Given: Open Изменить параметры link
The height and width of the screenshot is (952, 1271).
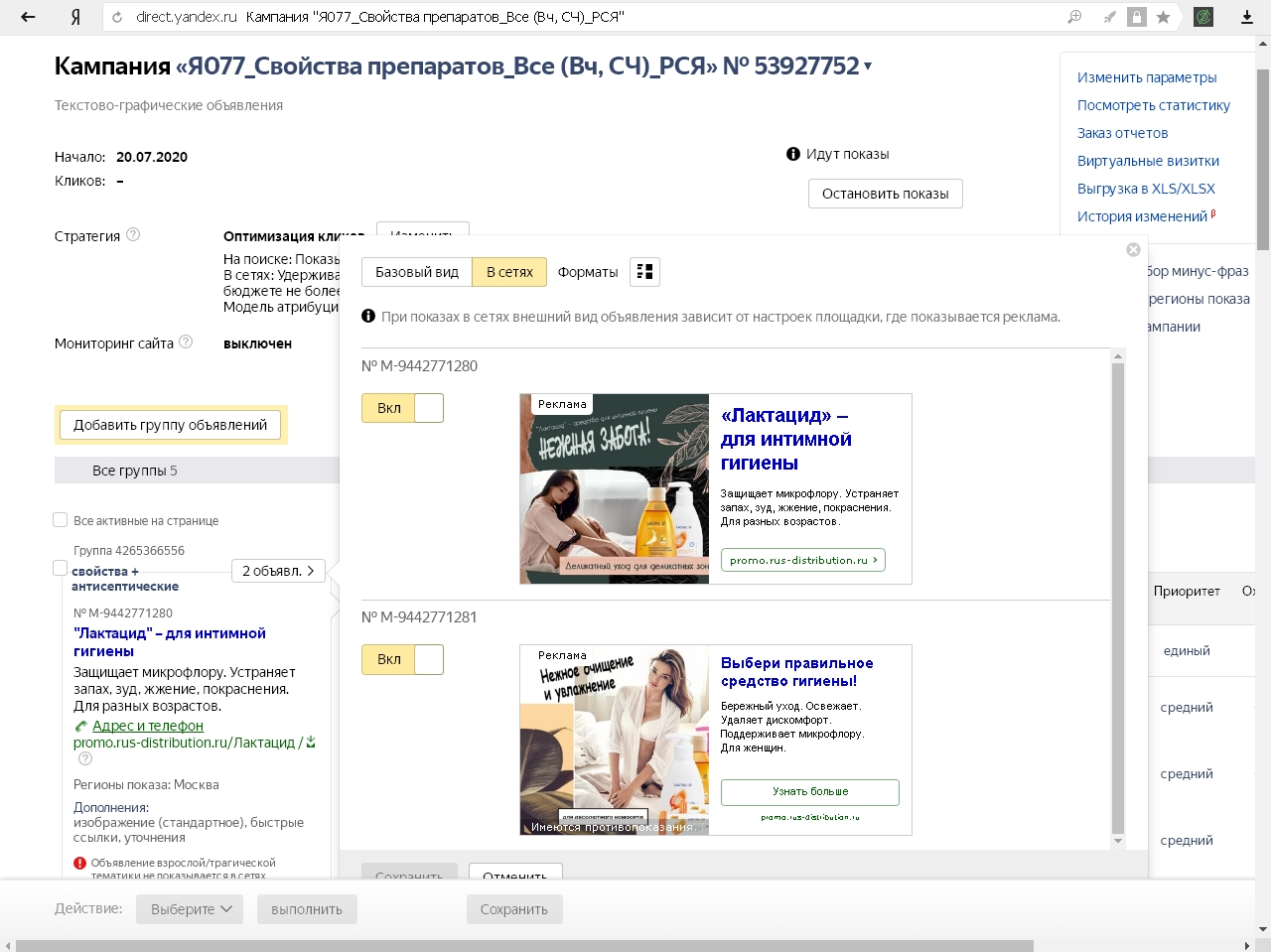Looking at the screenshot, I should click(x=1147, y=77).
